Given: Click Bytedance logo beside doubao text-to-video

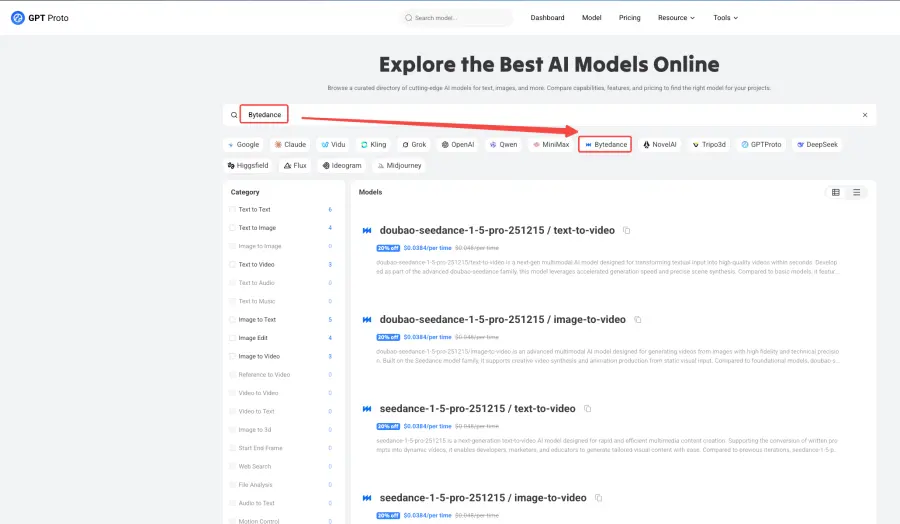Looking at the screenshot, I should (367, 231).
